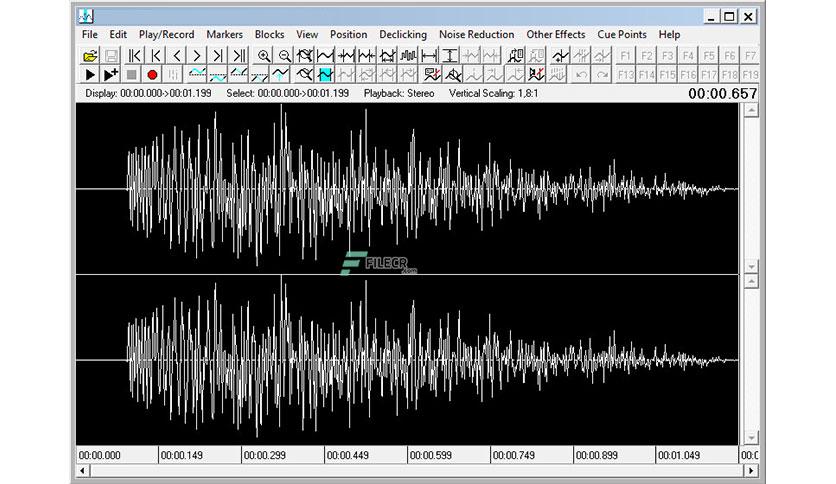Click upper channel scrollbar down arrow
The image size is (836, 484).
pyautogui.click(x=751, y=266)
